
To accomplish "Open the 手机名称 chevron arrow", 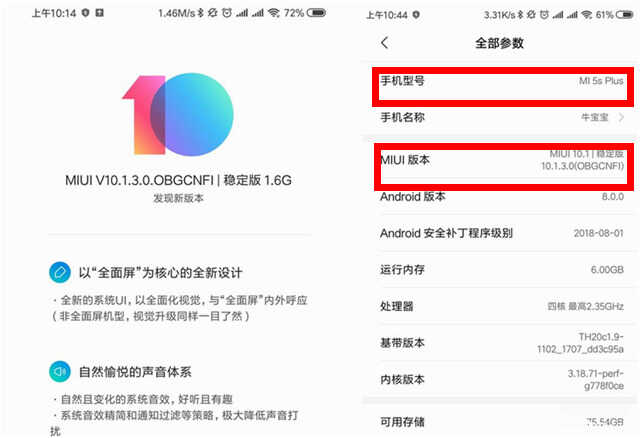I will click(x=621, y=118).
